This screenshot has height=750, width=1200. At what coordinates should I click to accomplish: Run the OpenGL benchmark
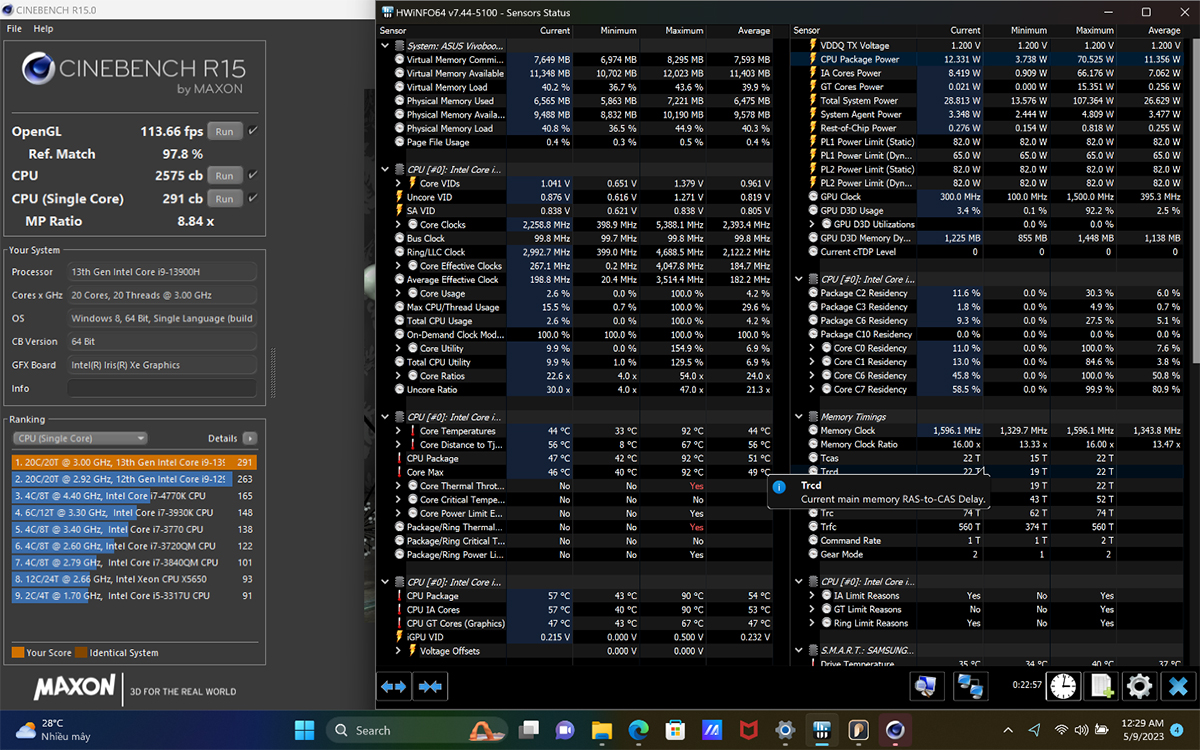225,132
